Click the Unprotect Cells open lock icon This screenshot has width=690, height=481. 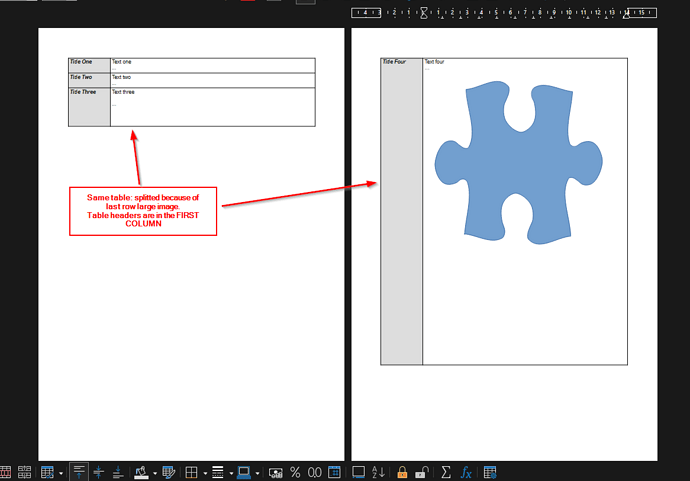pos(421,472)
